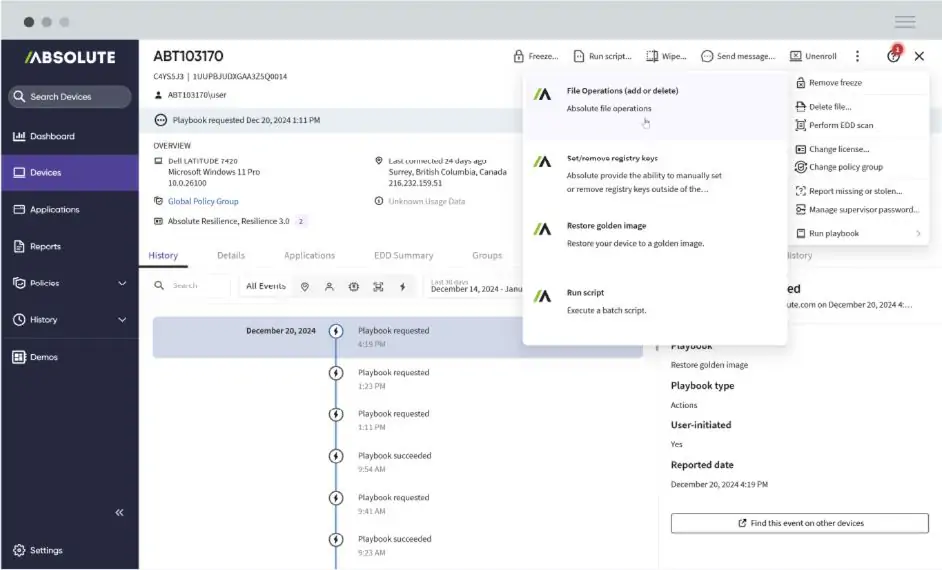The image size is (942, 570).
Task: Open the Applications tab of device
Action: coord(309,255)
